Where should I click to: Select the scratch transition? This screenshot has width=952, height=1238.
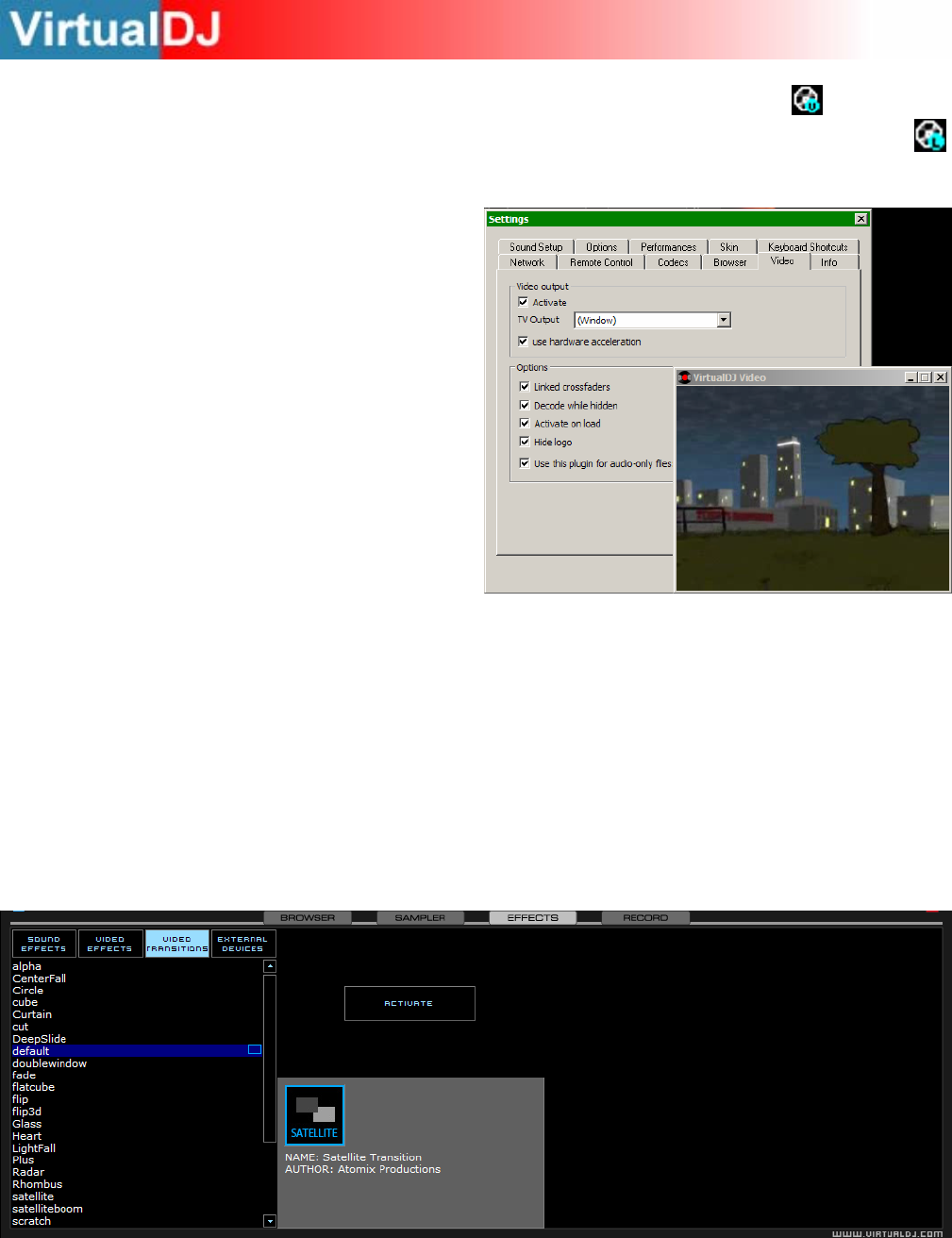pos(32,1221)
